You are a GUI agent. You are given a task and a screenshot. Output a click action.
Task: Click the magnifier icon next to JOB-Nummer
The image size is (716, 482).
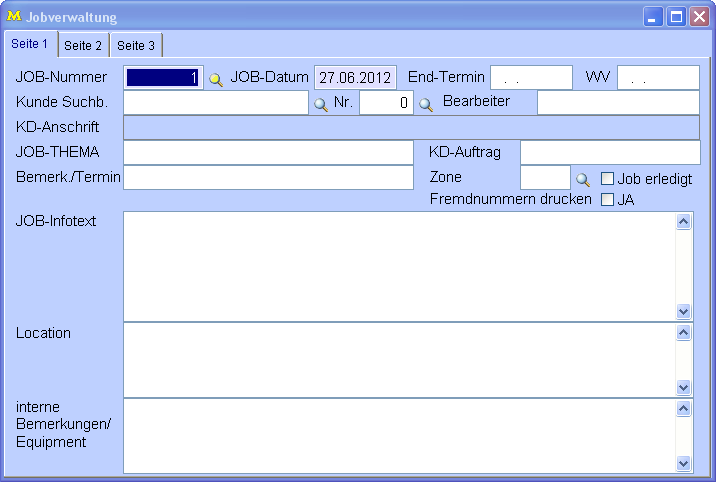click(x=215, y=79)
